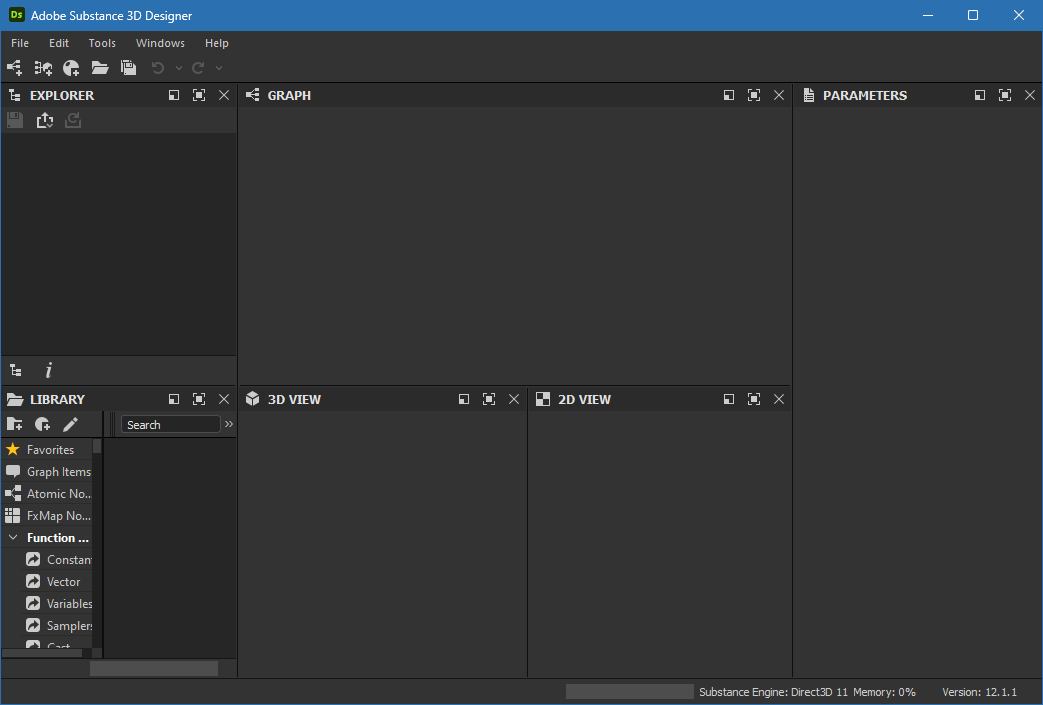Undock the 2D View panel
The image size is (1043, 705).
click(729, 399)
